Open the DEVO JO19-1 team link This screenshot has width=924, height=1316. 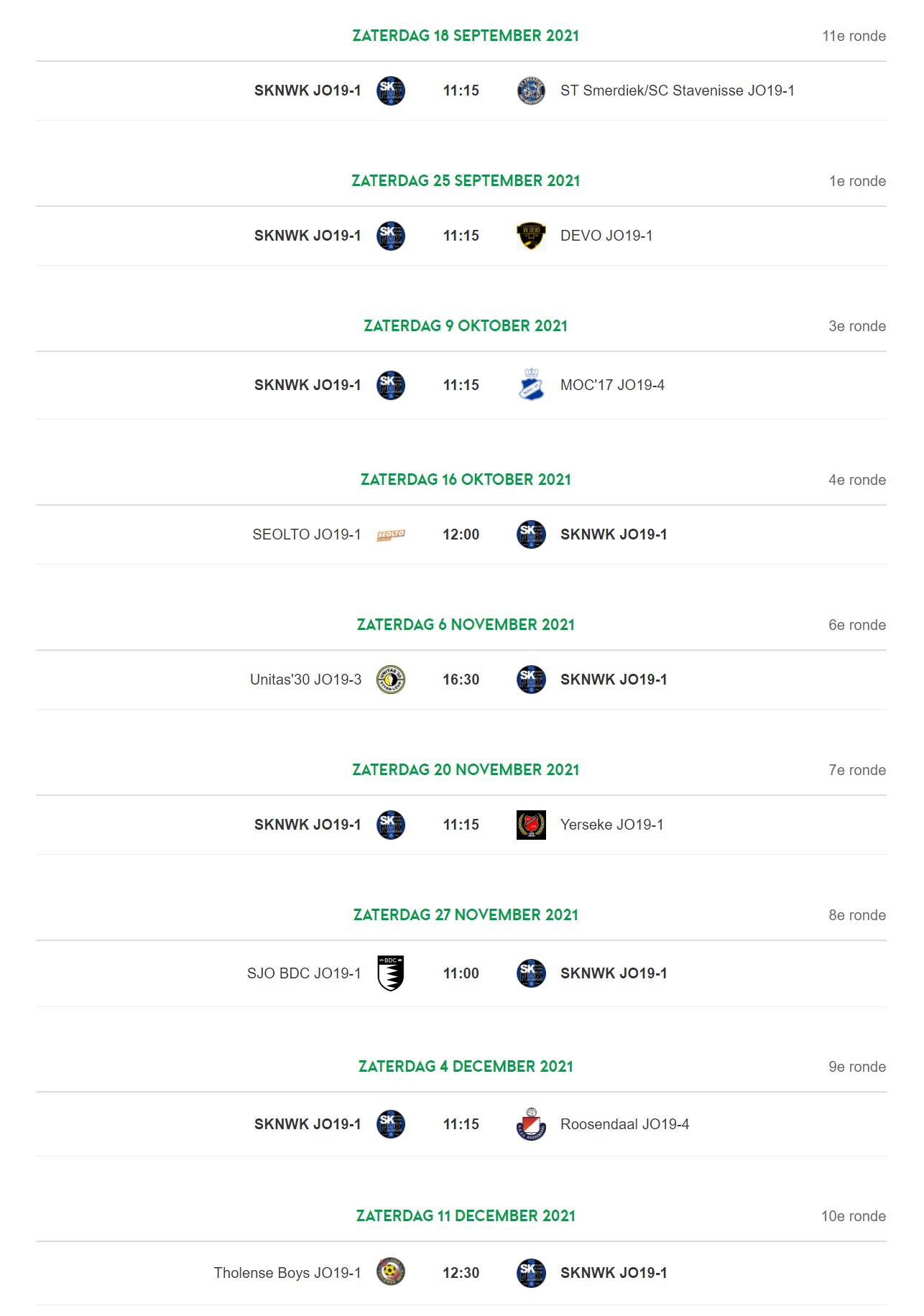click(606, 236)
